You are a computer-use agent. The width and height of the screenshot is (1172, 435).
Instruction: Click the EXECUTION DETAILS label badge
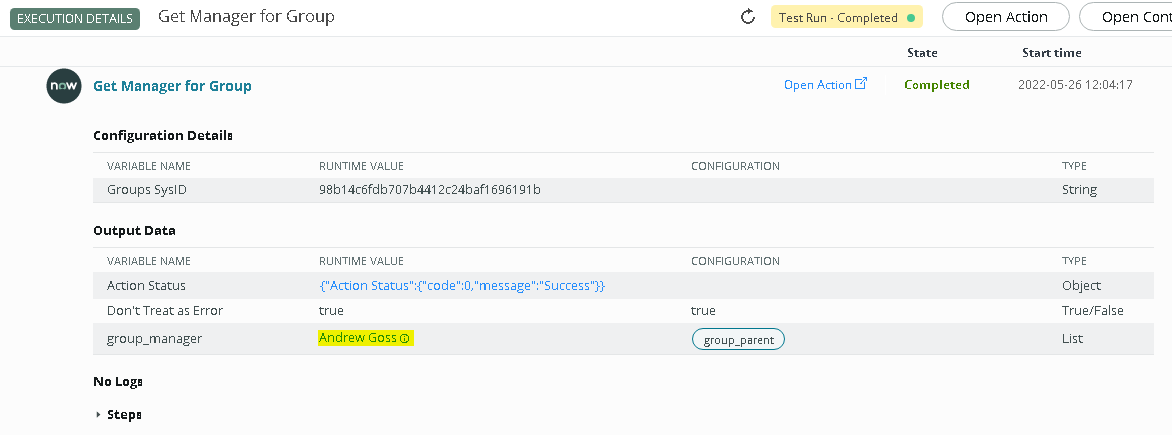coord(74,18)
